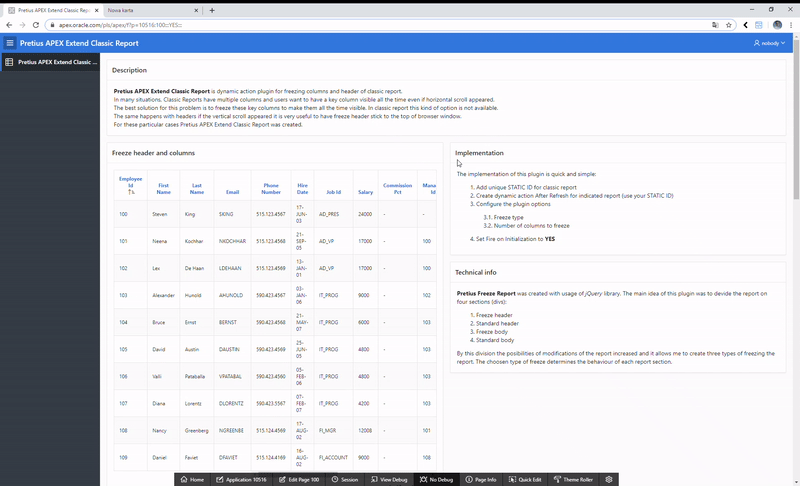Open Session menu in developer toolbar
This screenshot has width=800, height=486.
[345, 479]
